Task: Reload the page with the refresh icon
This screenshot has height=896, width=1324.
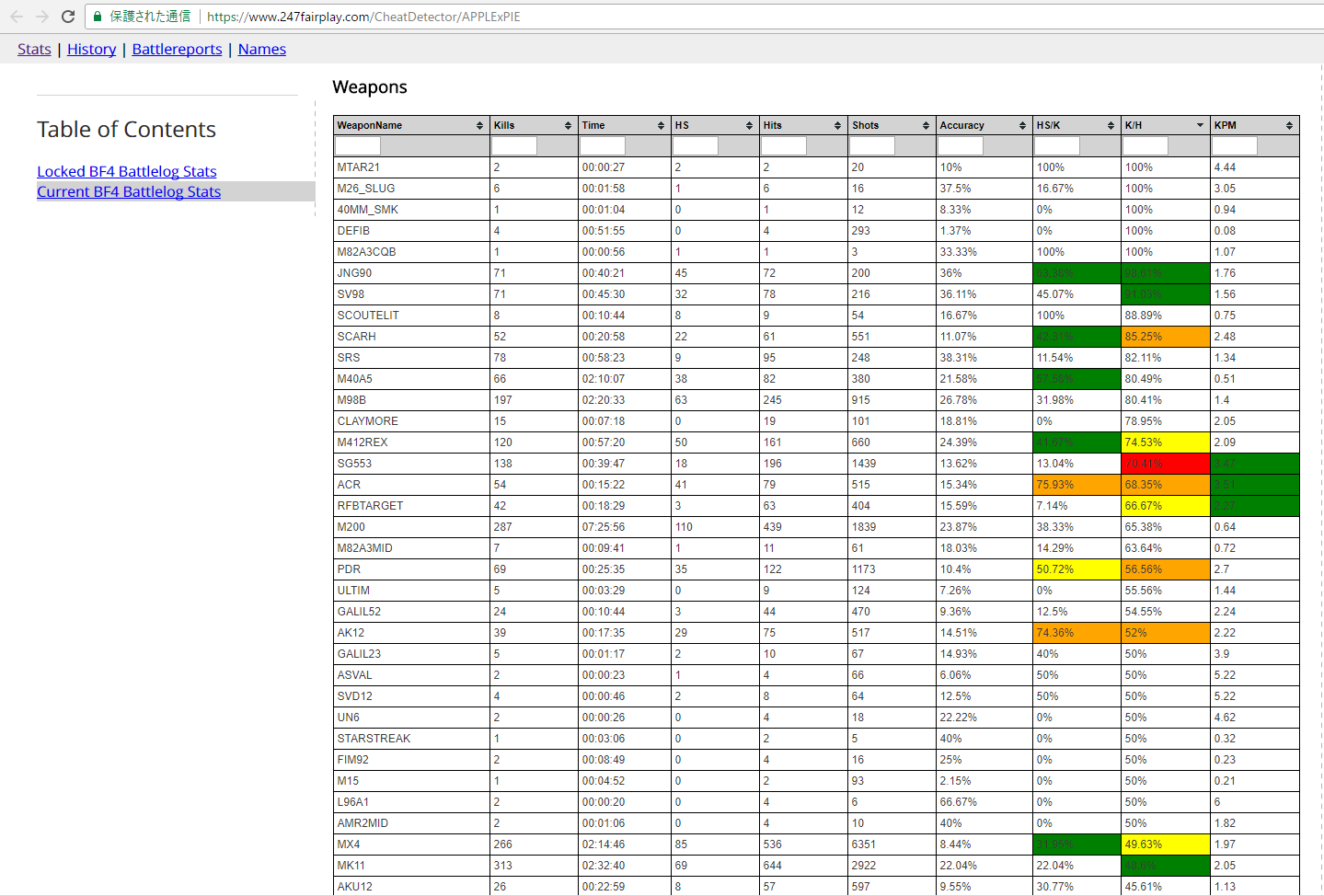Action: click(x=68, y=17)
